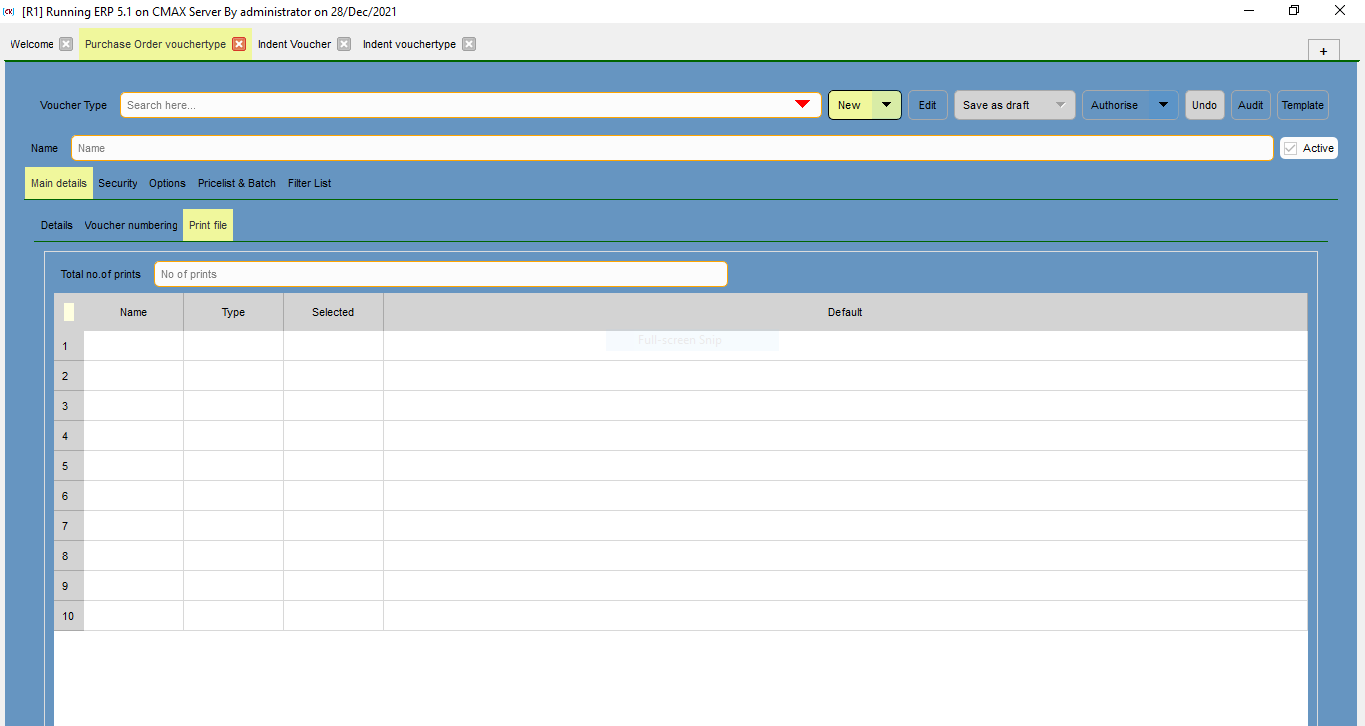Open the Details sub-tab

[57, 225]
